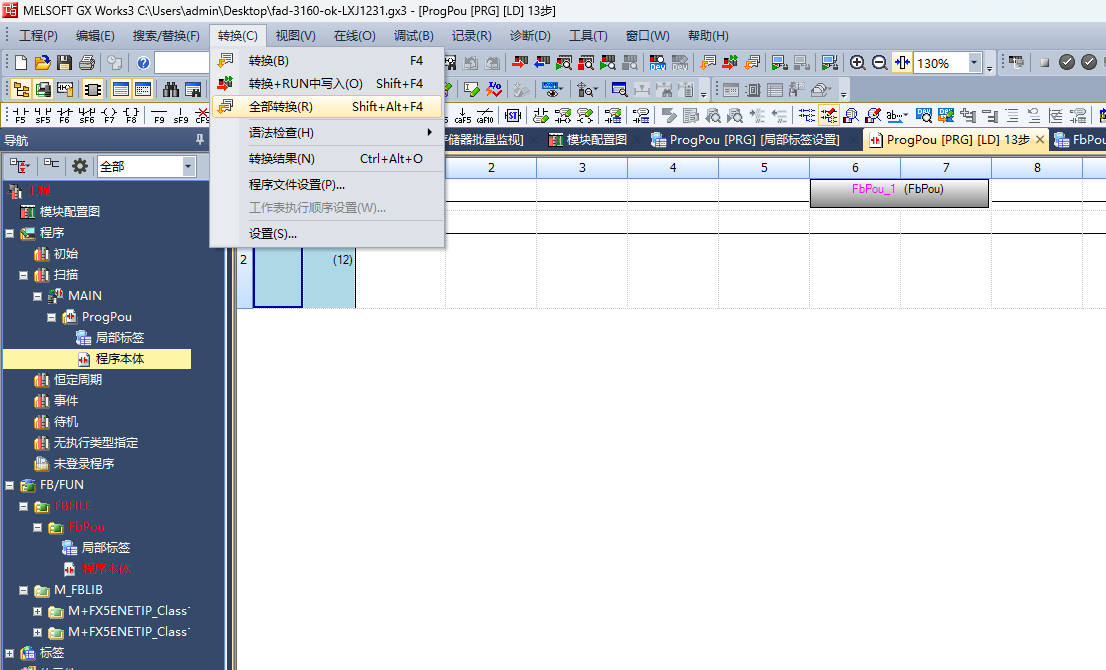Select 程序本体 under ProgPou
The height and width of the screenshot is (670, 1106).
click(x=119, y=359)
